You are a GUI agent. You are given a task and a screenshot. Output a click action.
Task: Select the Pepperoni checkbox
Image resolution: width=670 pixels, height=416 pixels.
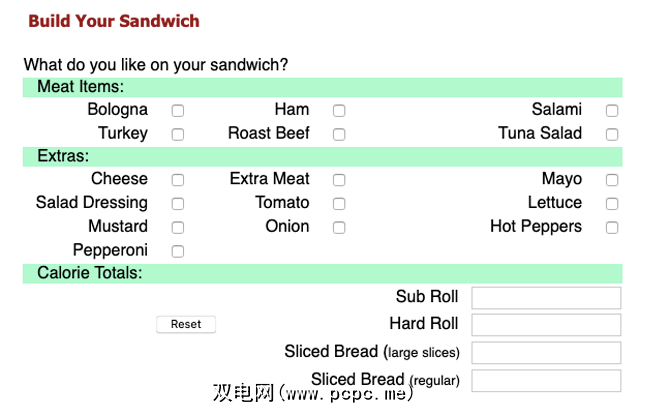pyautogui.click(x=178, y=251)
